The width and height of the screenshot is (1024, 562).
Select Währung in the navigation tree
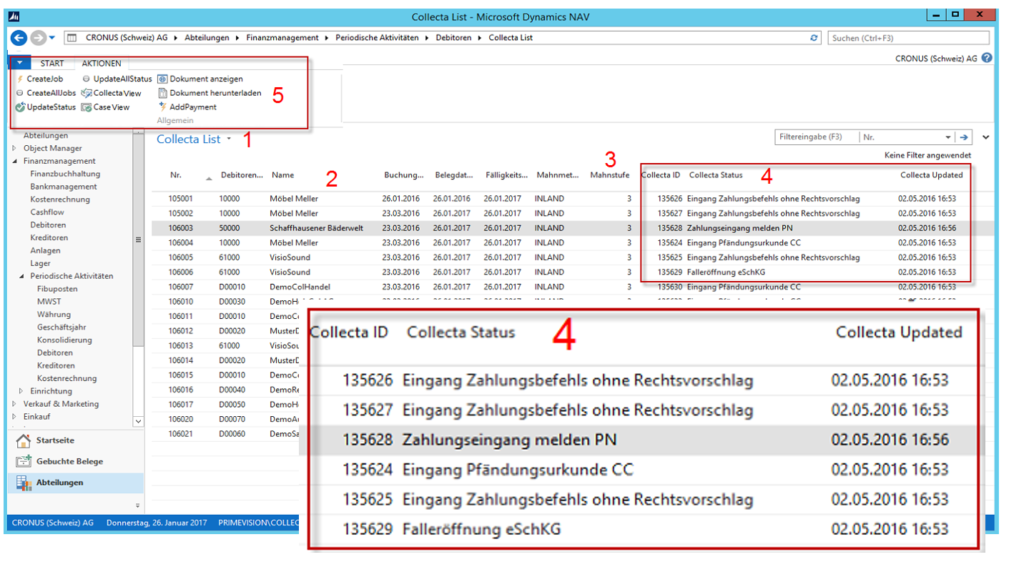pos(54,314)
